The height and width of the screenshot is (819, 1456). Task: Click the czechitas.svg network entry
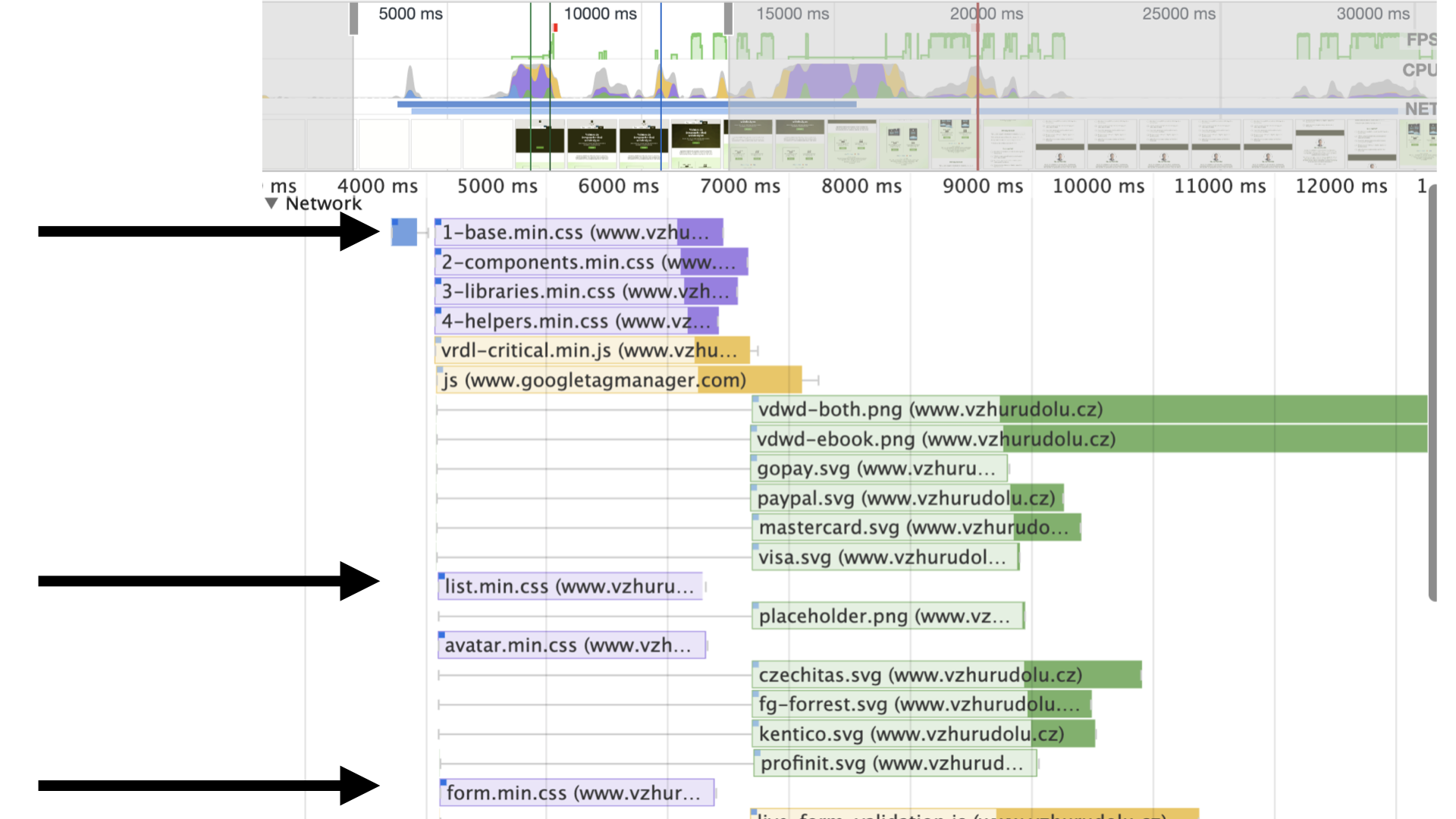tap(946, 675)
